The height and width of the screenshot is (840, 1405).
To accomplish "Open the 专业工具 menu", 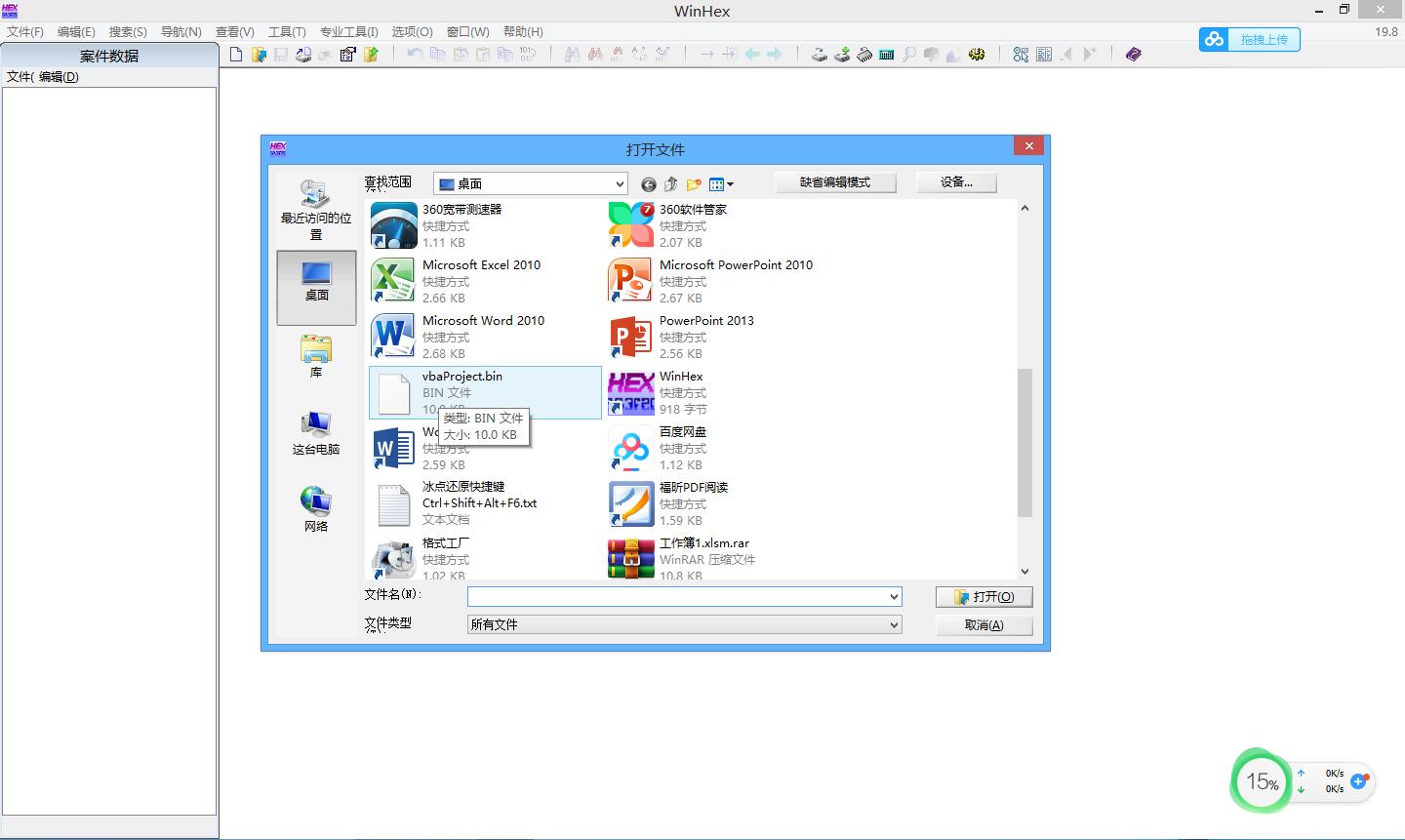I will tap(349, 31).
